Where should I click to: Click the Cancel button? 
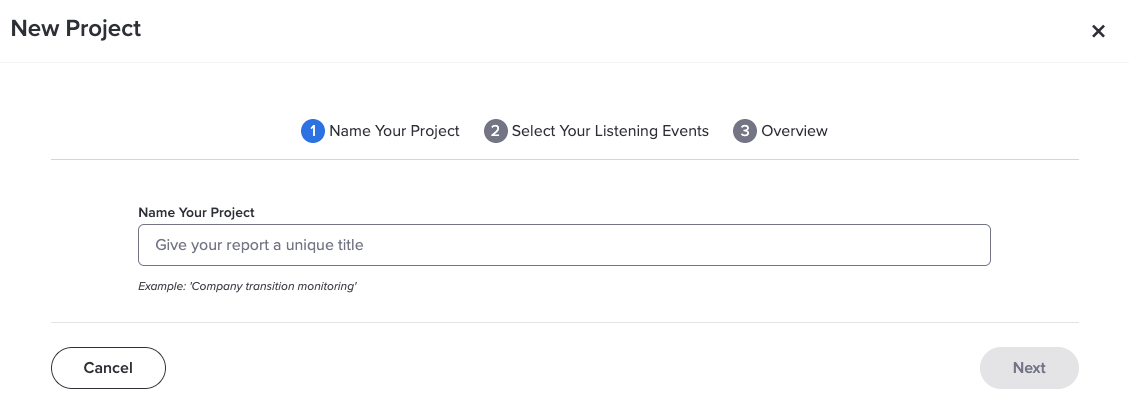tap(108, 368)
